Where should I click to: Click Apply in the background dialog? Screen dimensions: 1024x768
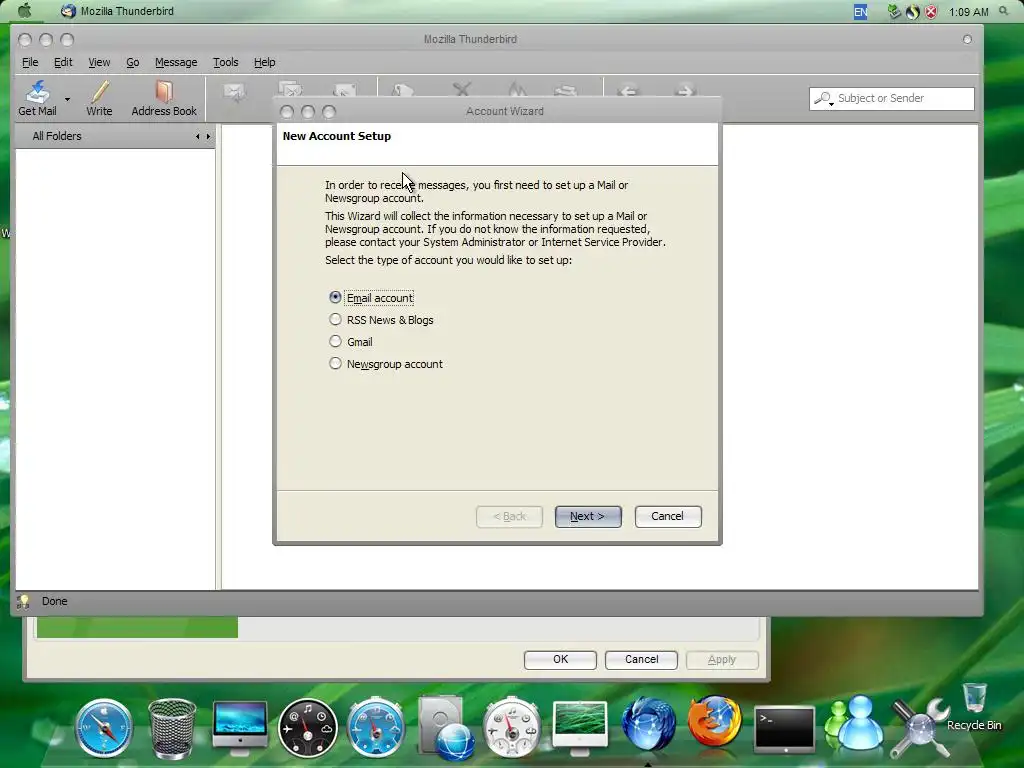pos(722,660)
